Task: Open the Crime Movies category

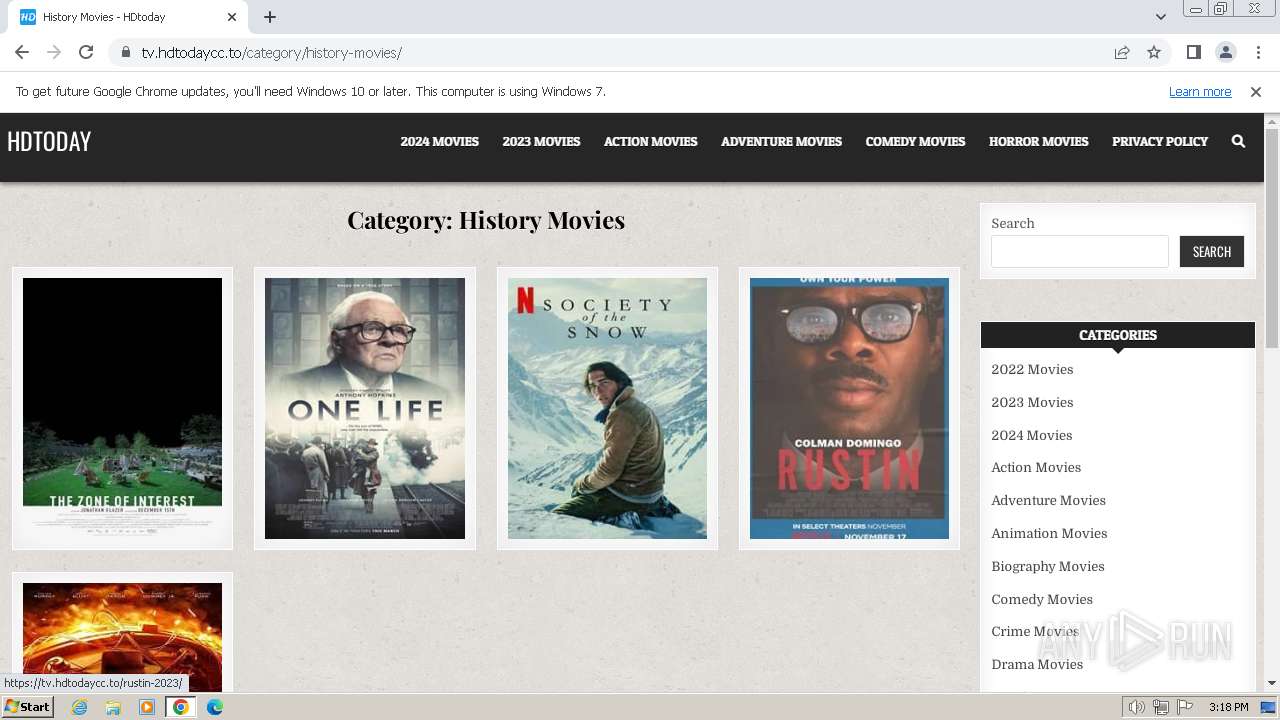Action: coord(1035,631)
